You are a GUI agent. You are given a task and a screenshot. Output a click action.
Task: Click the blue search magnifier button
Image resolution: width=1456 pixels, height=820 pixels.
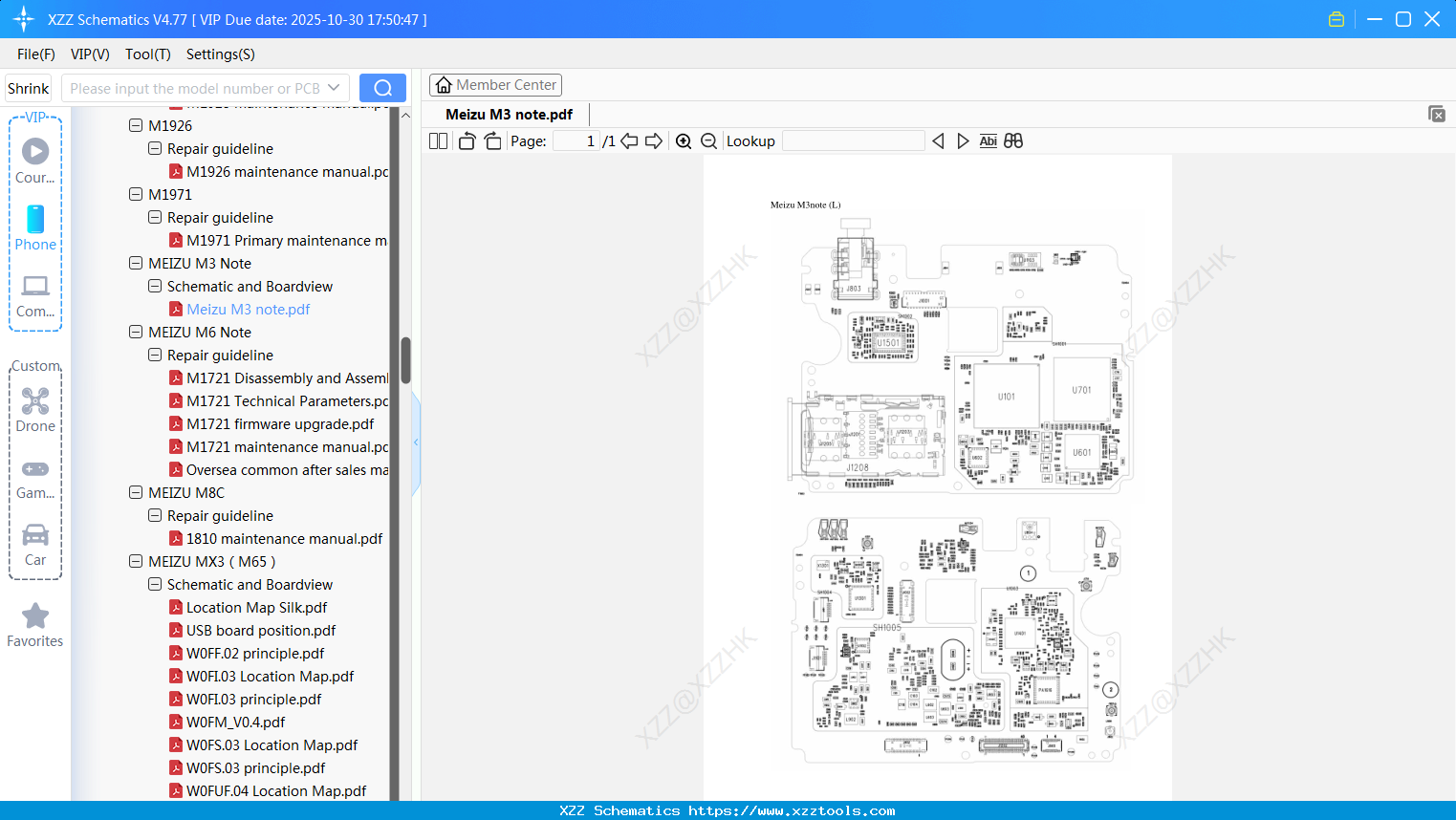click(382, 88)
